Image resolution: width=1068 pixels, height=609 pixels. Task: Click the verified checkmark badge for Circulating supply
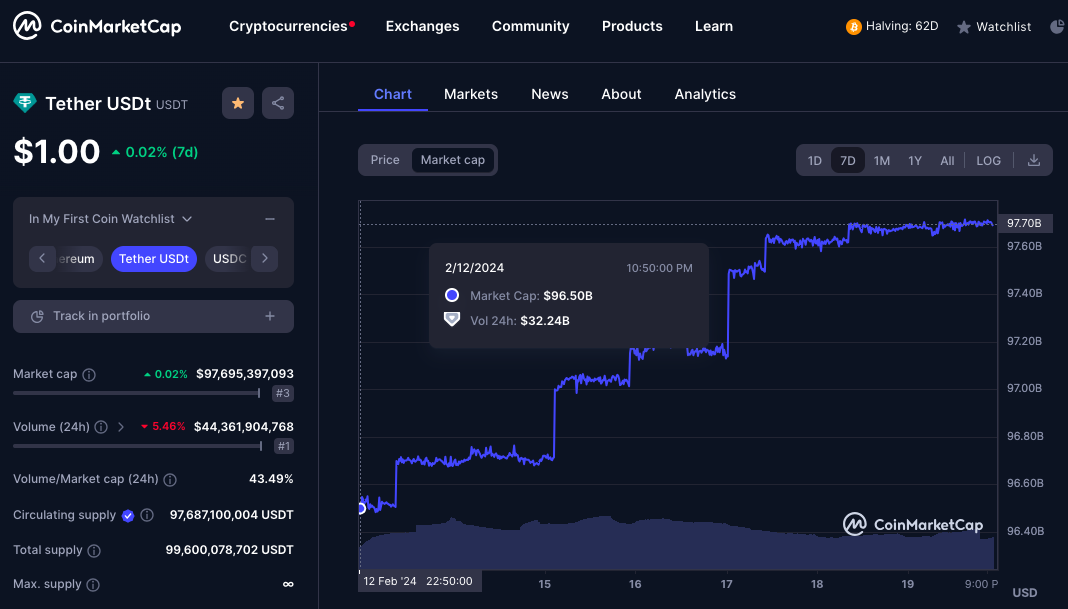[x=128, y=516]
